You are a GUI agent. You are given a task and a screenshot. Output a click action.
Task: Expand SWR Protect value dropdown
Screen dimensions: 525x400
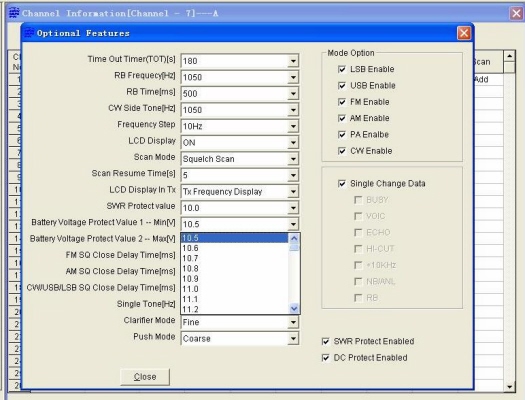[293, 208]
